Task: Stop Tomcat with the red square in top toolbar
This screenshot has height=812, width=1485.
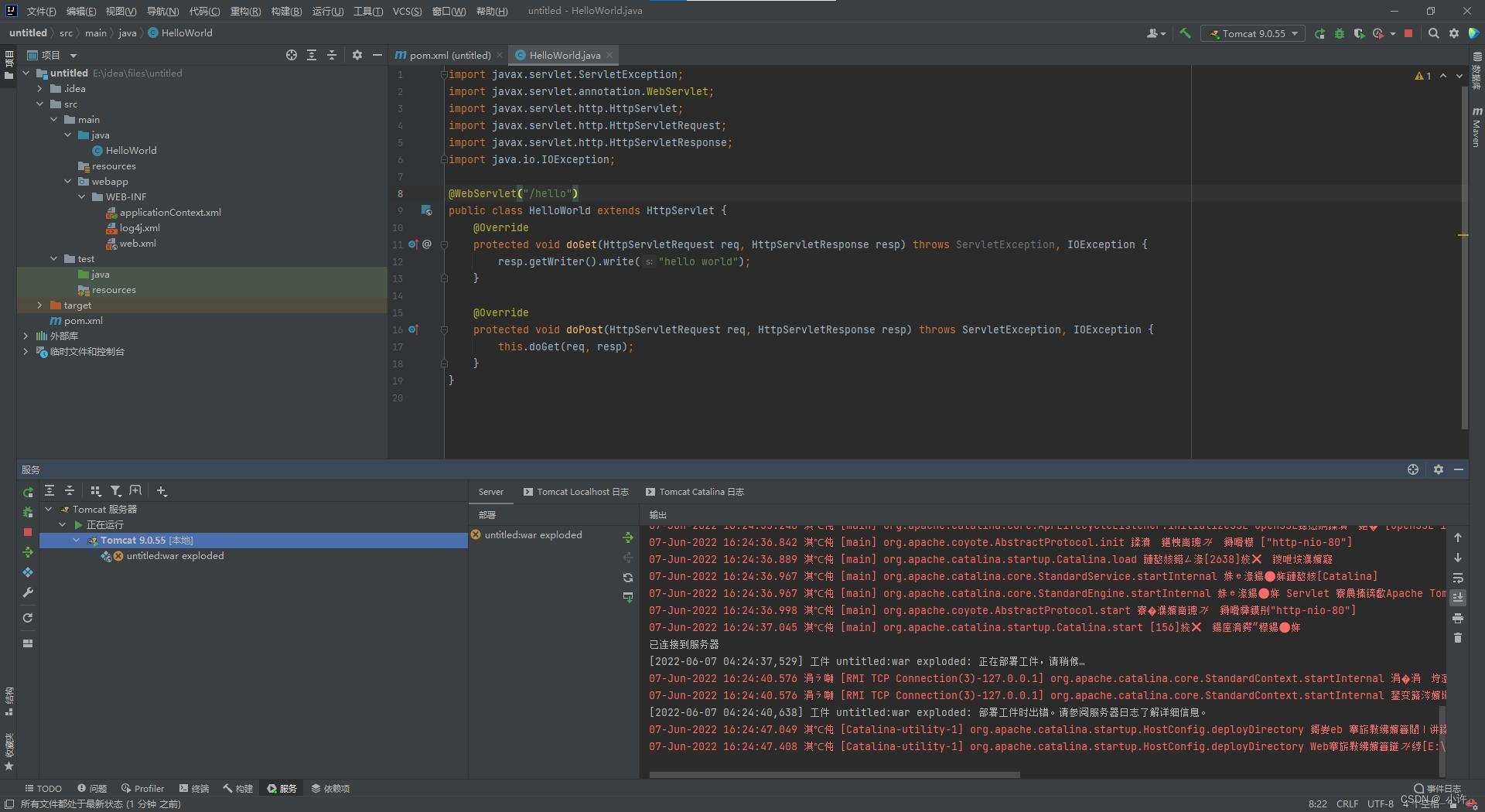Action: (1408, 33)
